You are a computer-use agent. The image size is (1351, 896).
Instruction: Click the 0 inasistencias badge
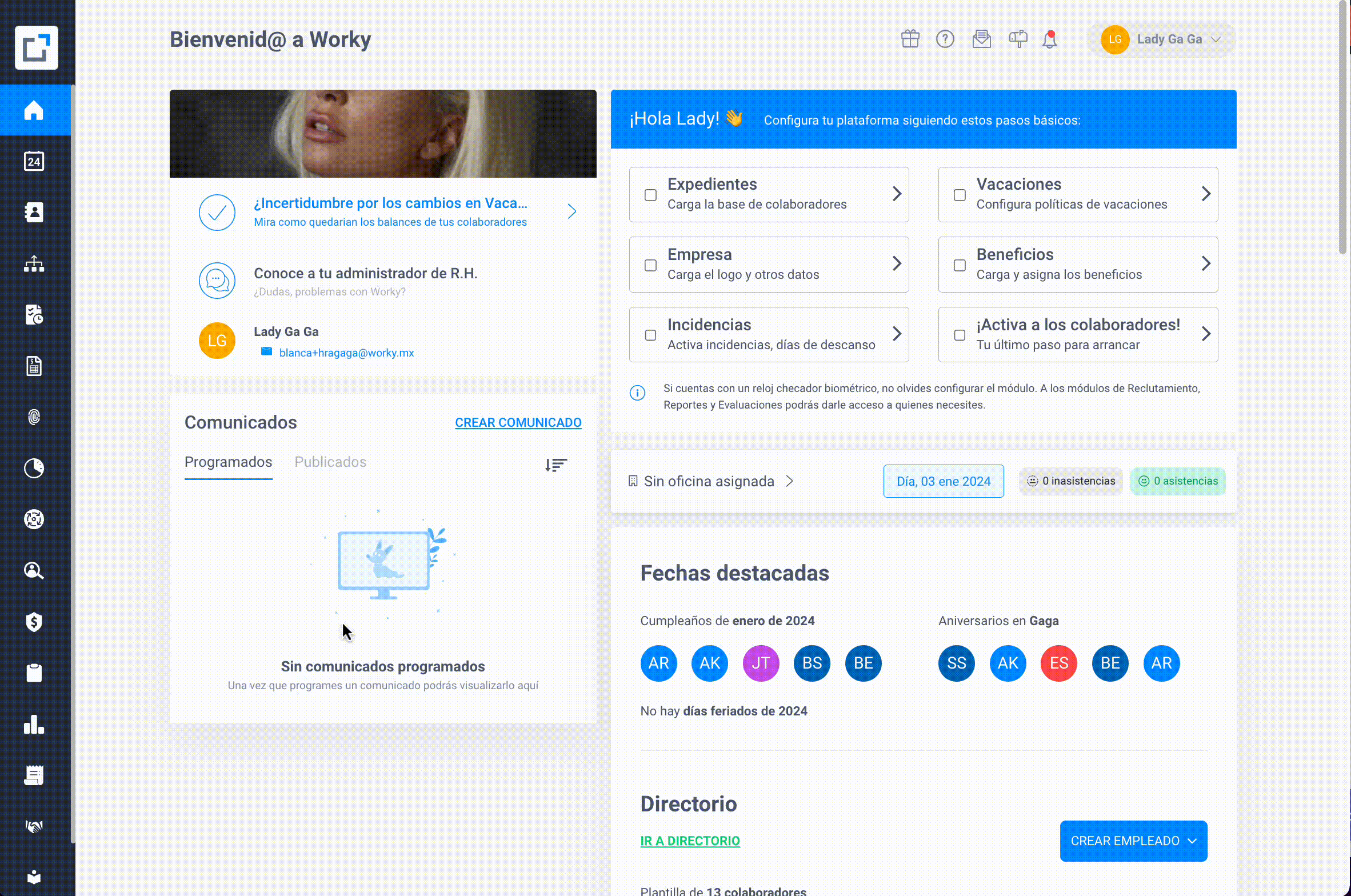(1070, 481)
